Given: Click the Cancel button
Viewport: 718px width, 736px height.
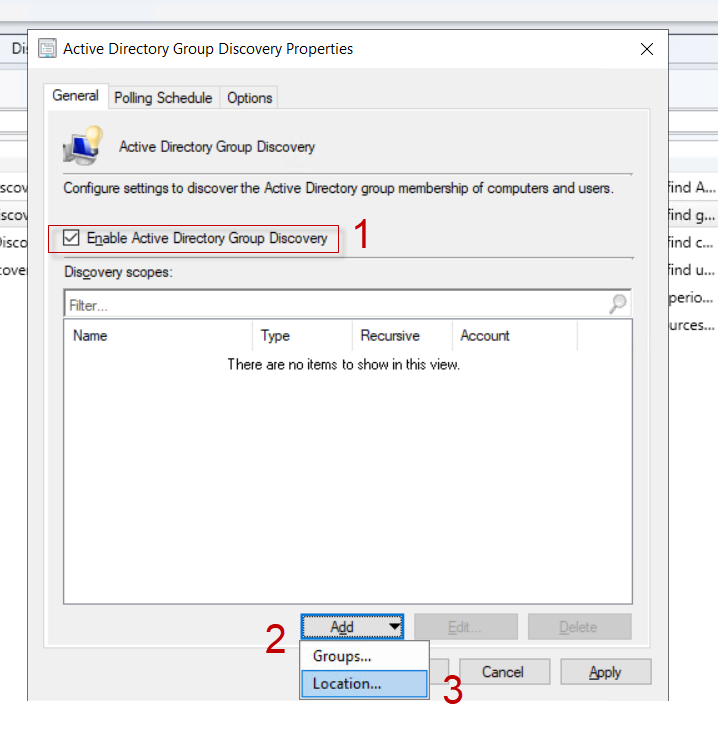Looking at the screenshot, I should pos(504,672).
